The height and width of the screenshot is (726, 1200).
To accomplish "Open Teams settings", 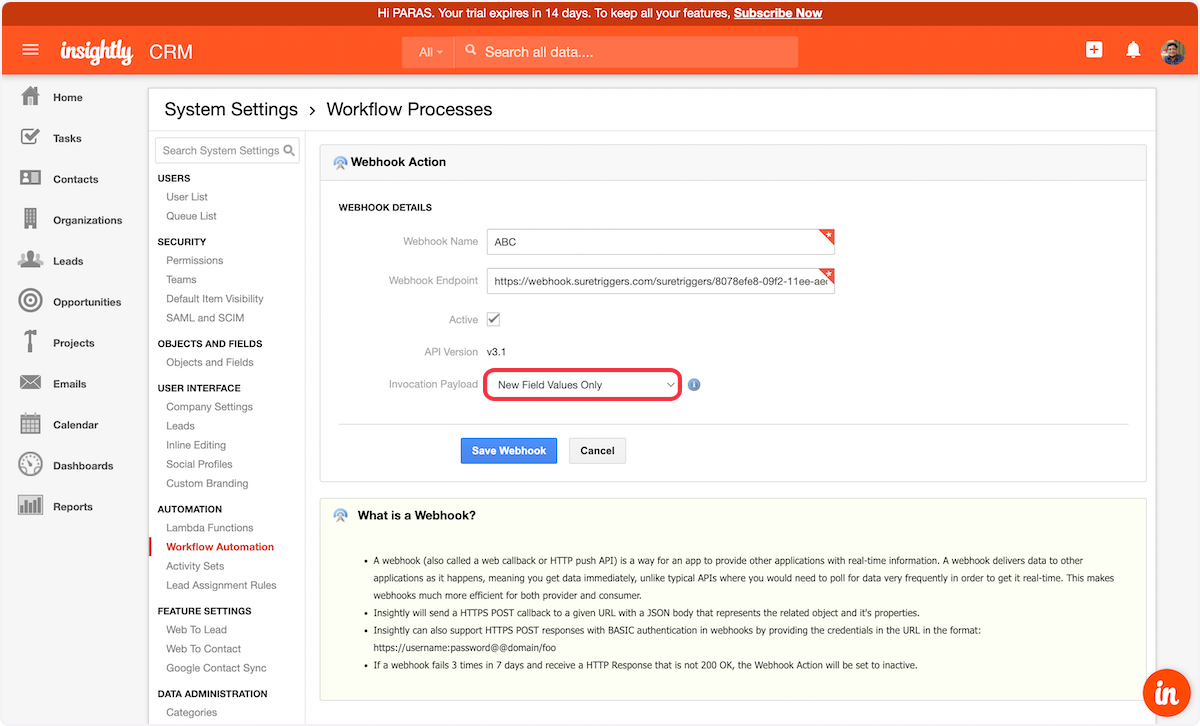I will (x=181, y=280).
